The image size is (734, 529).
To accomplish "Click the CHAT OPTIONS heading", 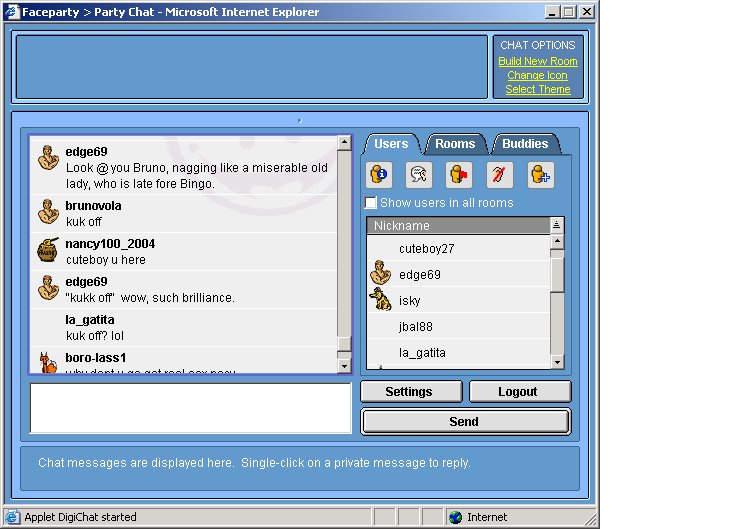I will [537, 45].
